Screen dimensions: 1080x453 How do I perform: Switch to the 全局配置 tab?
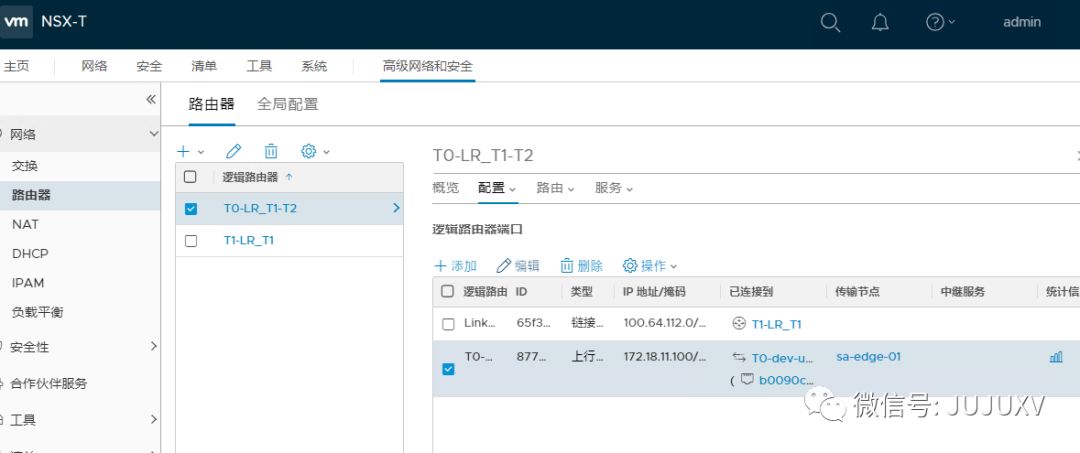point(288,104)
